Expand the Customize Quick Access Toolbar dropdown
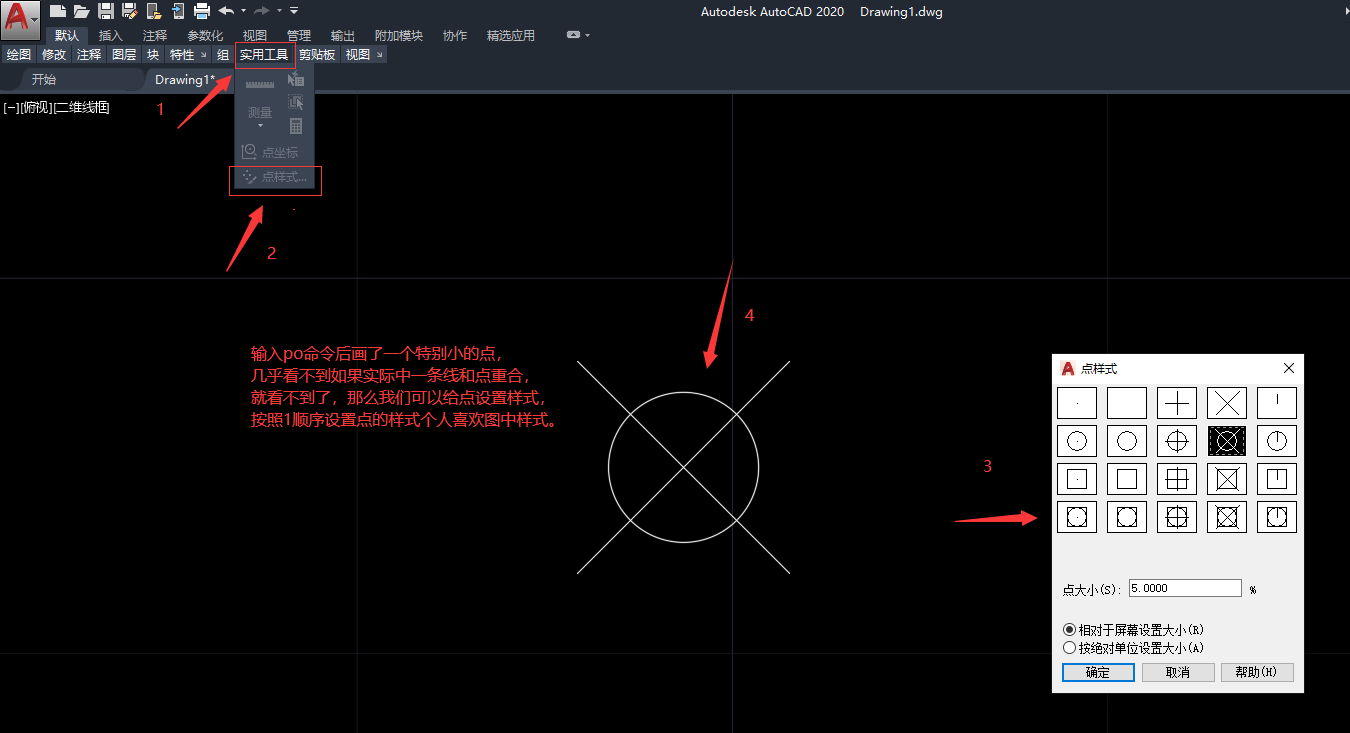 [x=294, y=11]
